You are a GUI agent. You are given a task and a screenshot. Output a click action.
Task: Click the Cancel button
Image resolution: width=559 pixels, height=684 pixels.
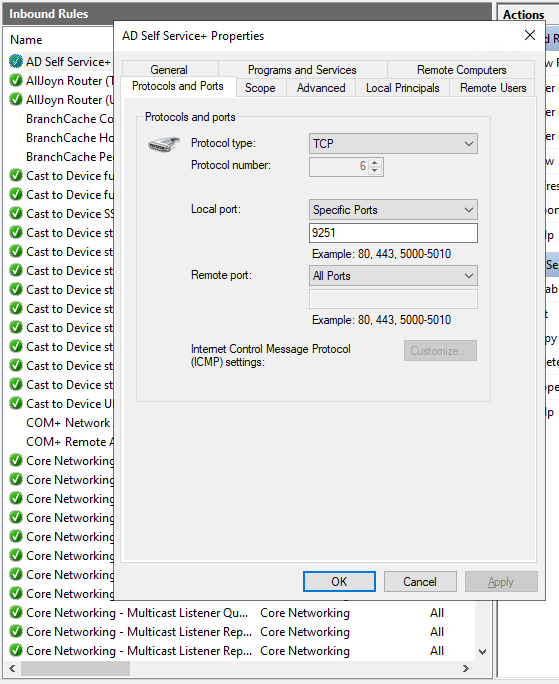click(x=420, y=581)
